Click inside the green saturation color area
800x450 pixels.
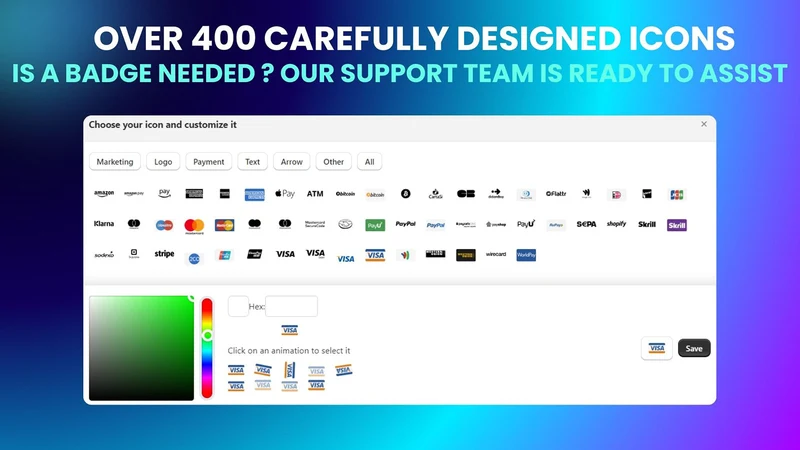[141, 348]
